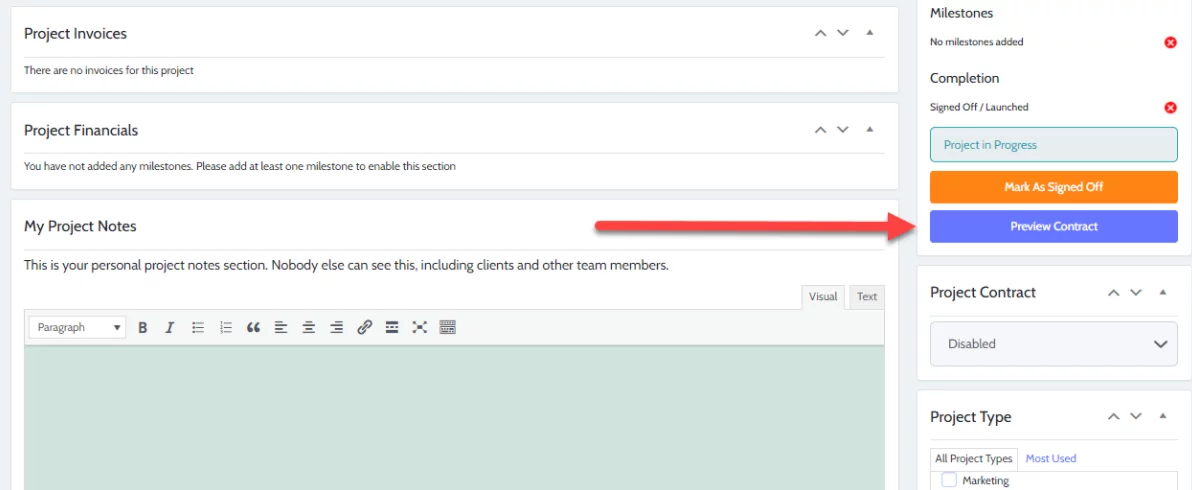Click 'No milestones added' text
The image size is (1192, 490).
(977, 43)
